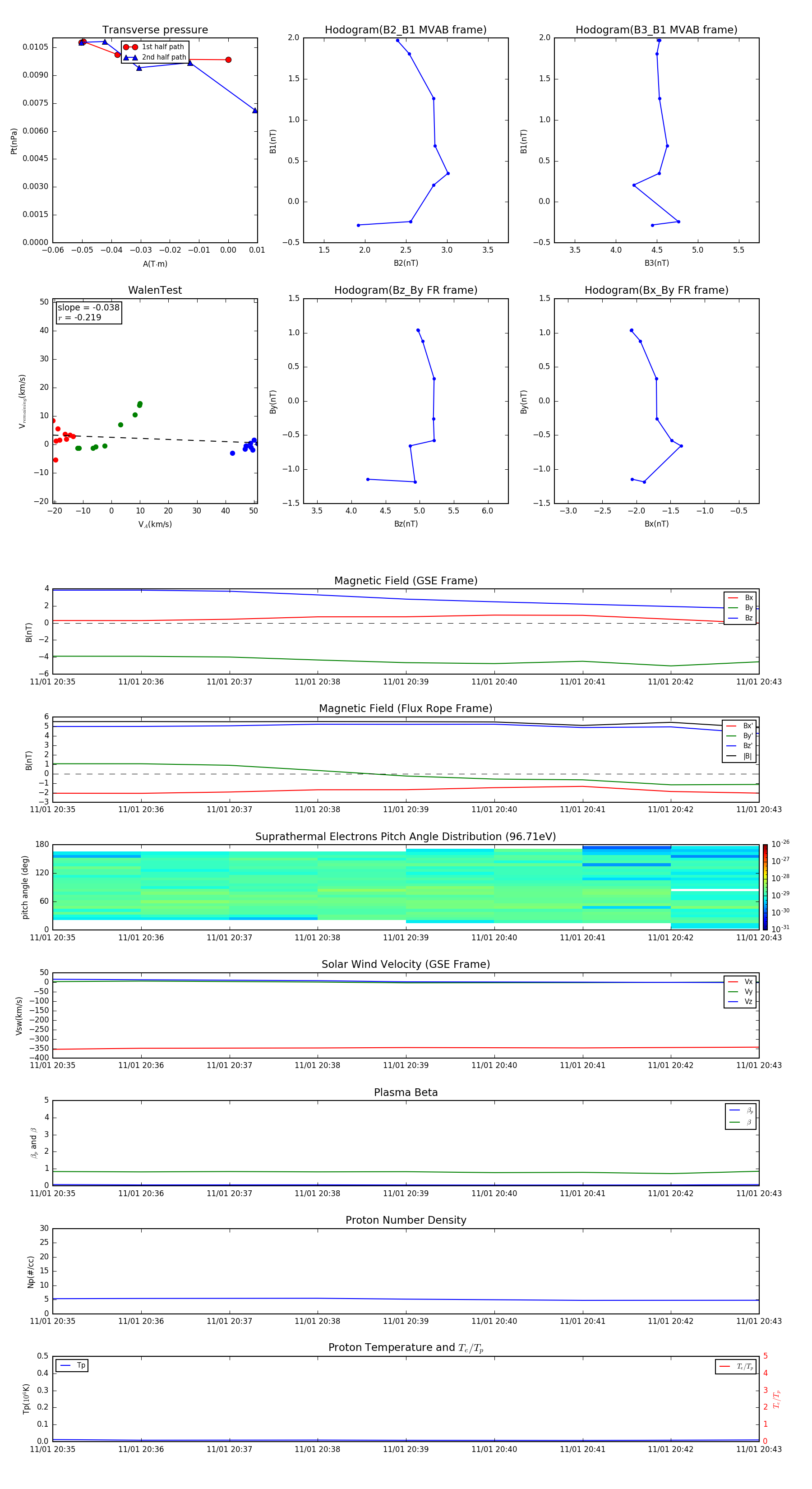812x1489 pixels.
Task: Click the Plasma Beta legend box
Action: click(x=740, y=1115)
